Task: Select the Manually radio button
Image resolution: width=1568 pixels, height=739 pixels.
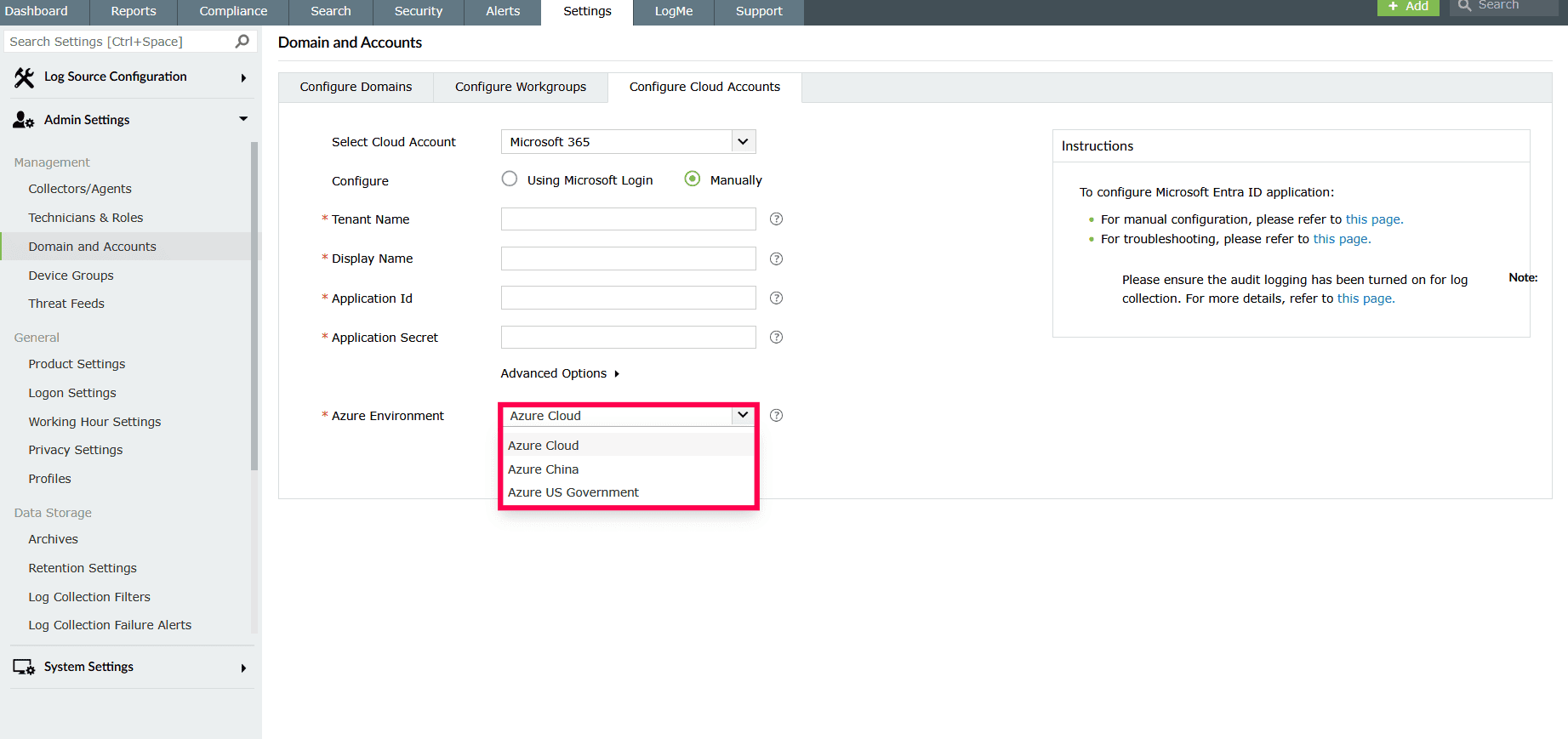Action: [x=693, y=179]
